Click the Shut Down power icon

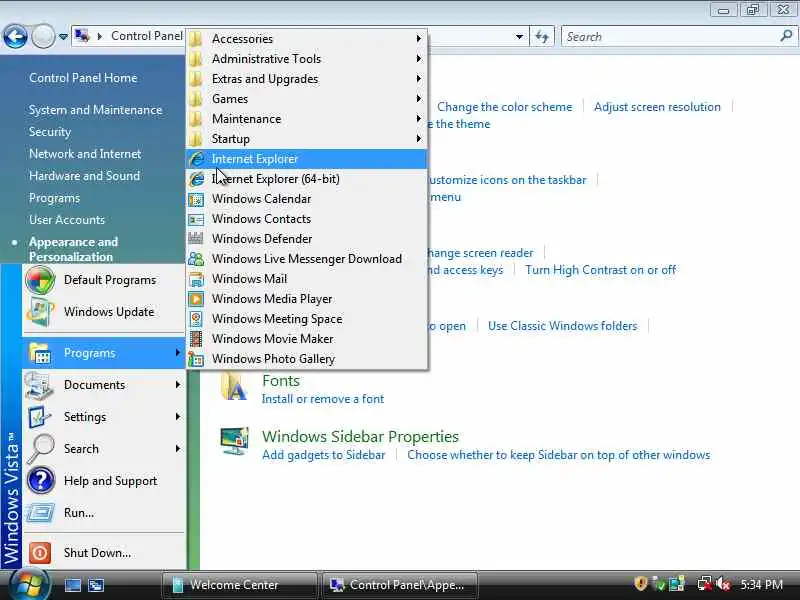[x=40, y=553]
